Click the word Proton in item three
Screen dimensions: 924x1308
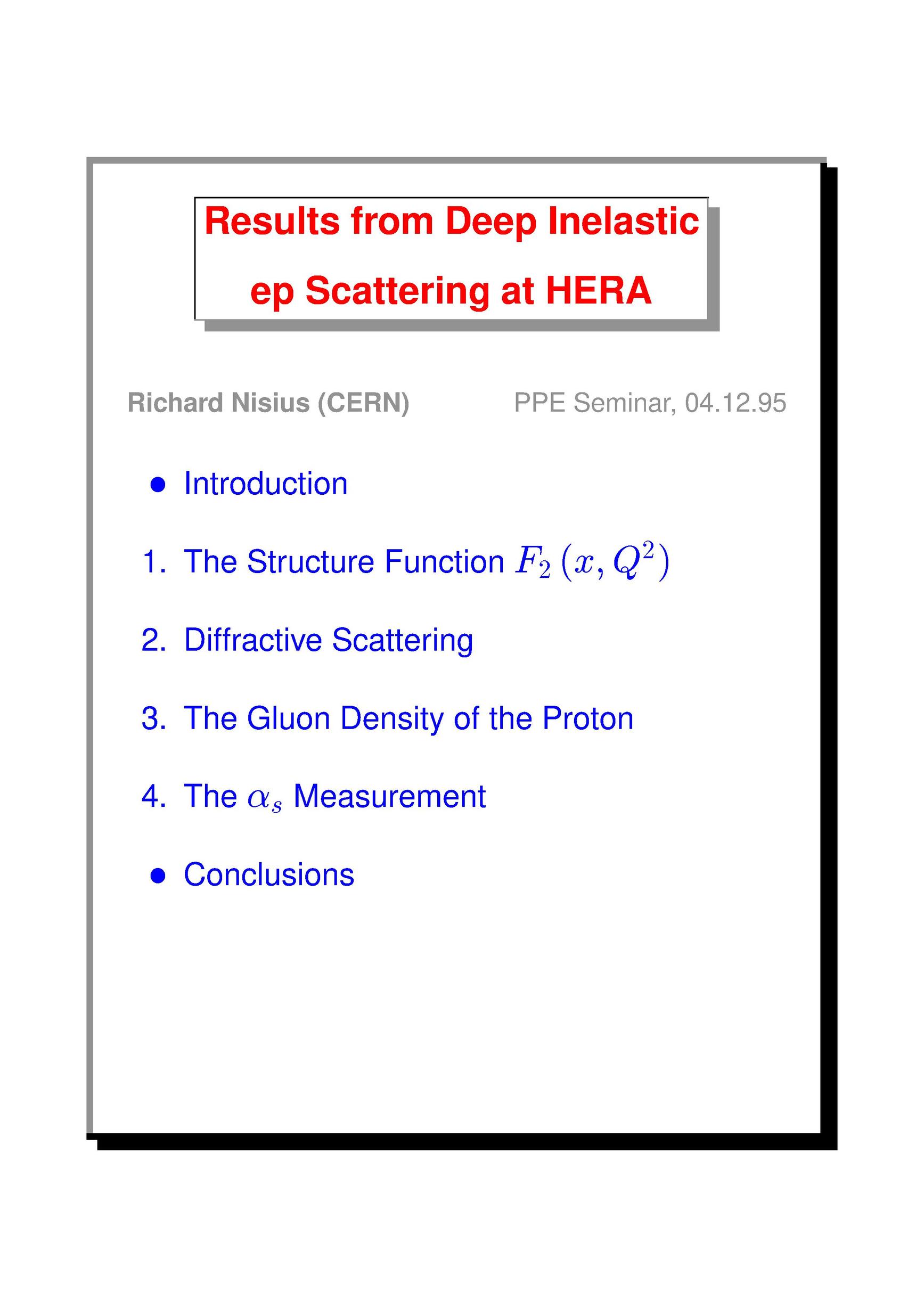click(588, 718)
